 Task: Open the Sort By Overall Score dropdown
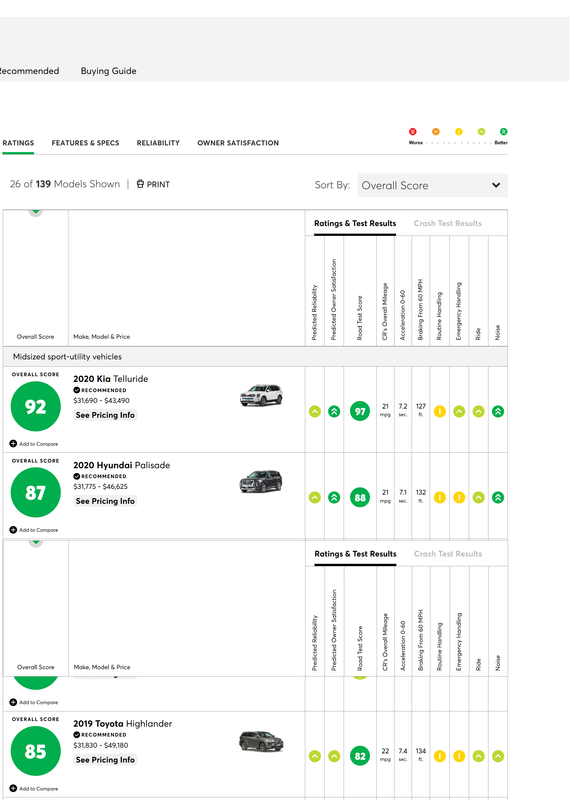(x=432, y=185)
